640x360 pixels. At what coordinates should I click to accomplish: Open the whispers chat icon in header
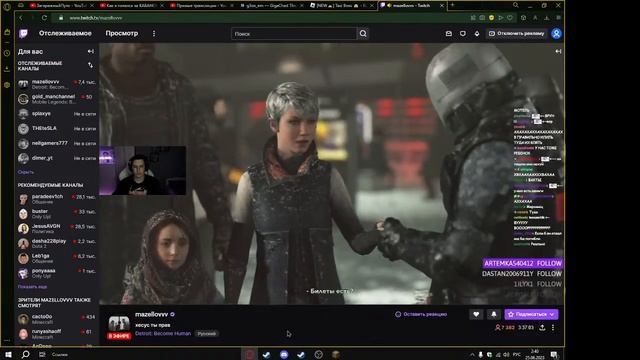coord(462,33)
